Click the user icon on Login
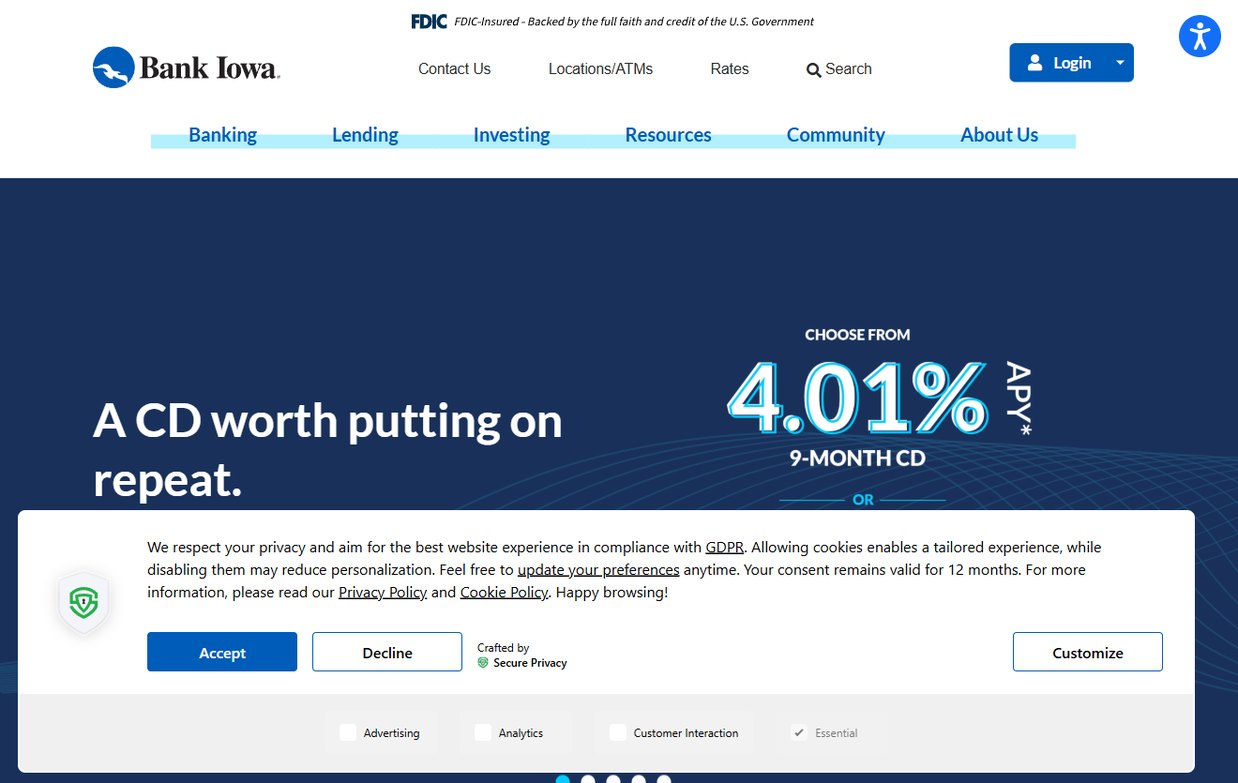 pyautogui.click(x=1035, y=63)
